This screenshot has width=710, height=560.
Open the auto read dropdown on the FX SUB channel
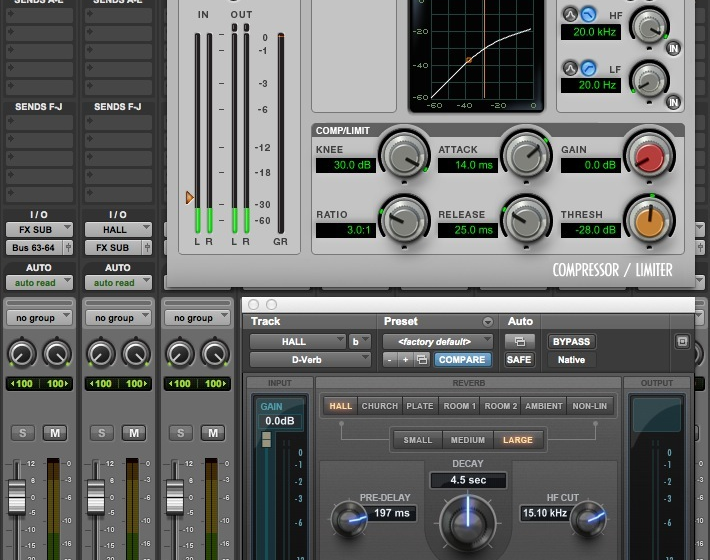[x=39, y=282]
